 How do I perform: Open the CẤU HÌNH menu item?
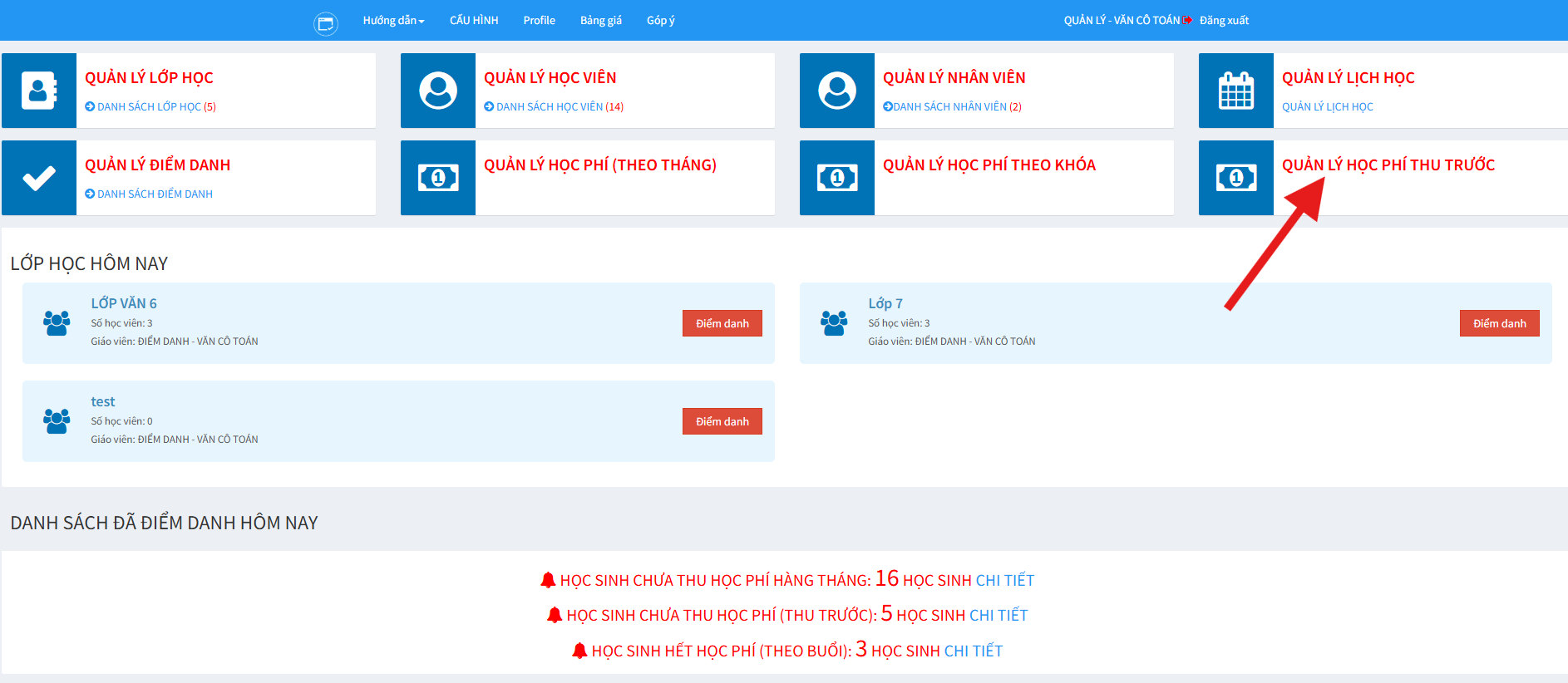point(474,21)
